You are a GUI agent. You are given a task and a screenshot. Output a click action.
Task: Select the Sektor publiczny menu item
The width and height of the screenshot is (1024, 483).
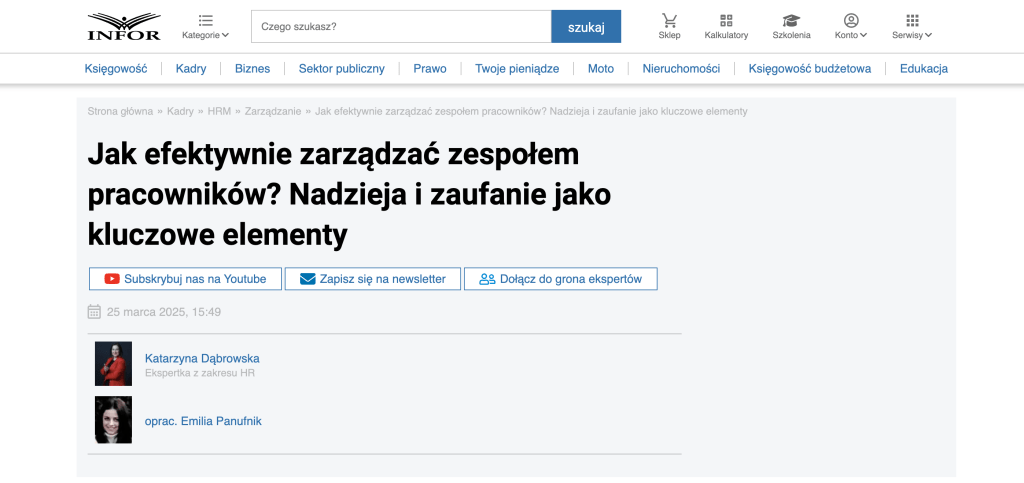point(341,69)
